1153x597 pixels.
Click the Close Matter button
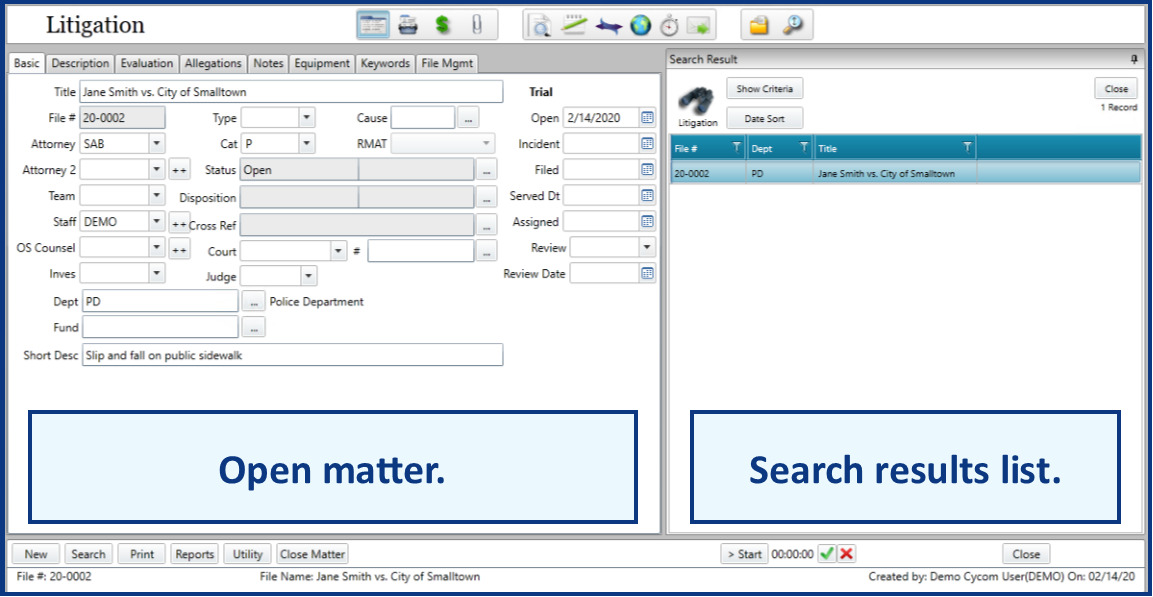point(313,554)
